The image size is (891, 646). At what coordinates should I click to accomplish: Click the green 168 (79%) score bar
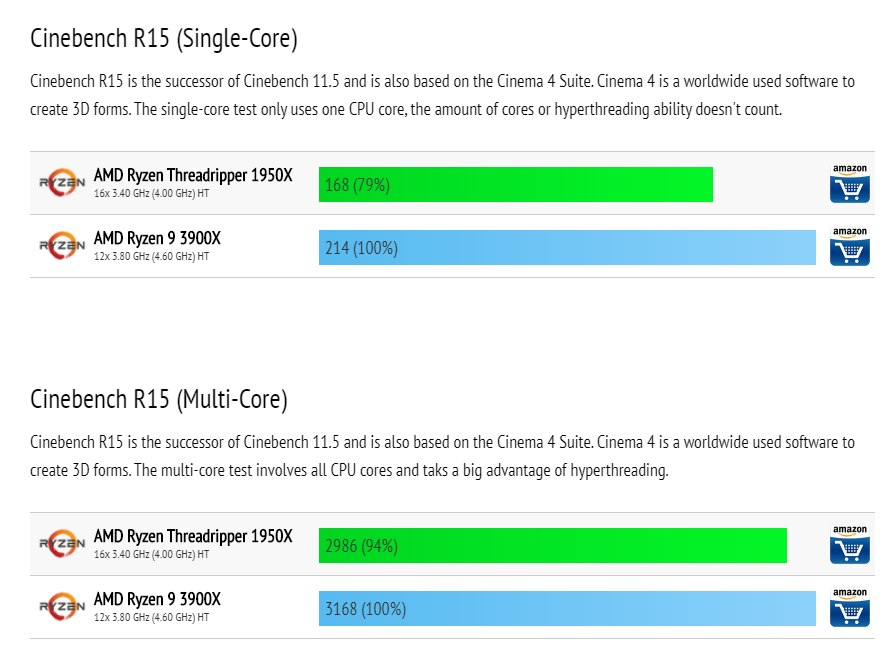[x=515, y=184]
